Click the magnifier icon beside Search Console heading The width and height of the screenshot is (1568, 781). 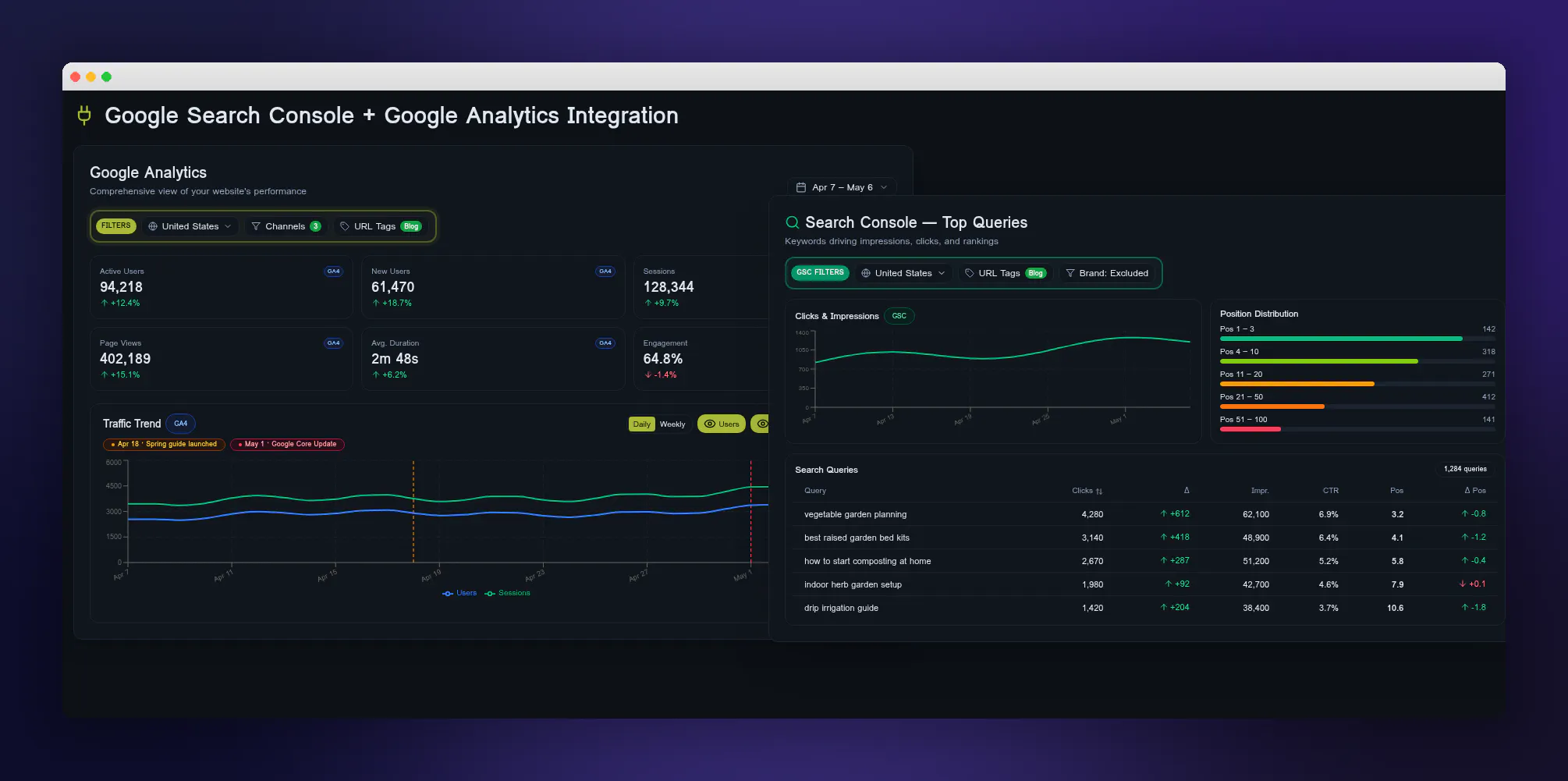(792, 222)
